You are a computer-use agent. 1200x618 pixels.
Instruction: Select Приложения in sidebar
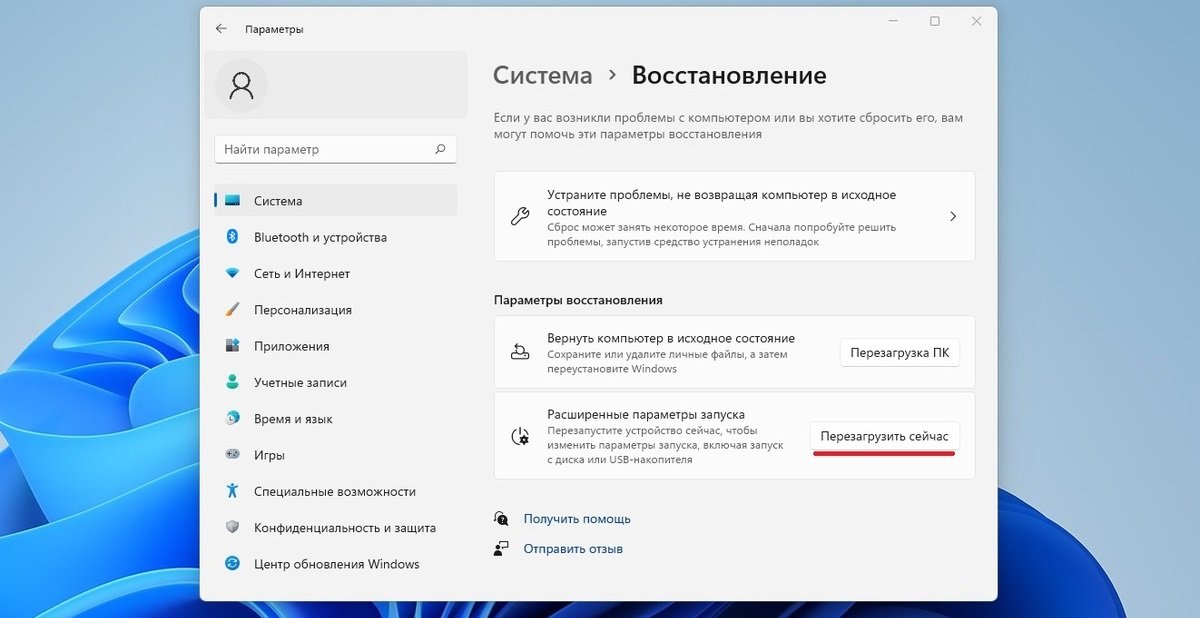coord(335,346)
